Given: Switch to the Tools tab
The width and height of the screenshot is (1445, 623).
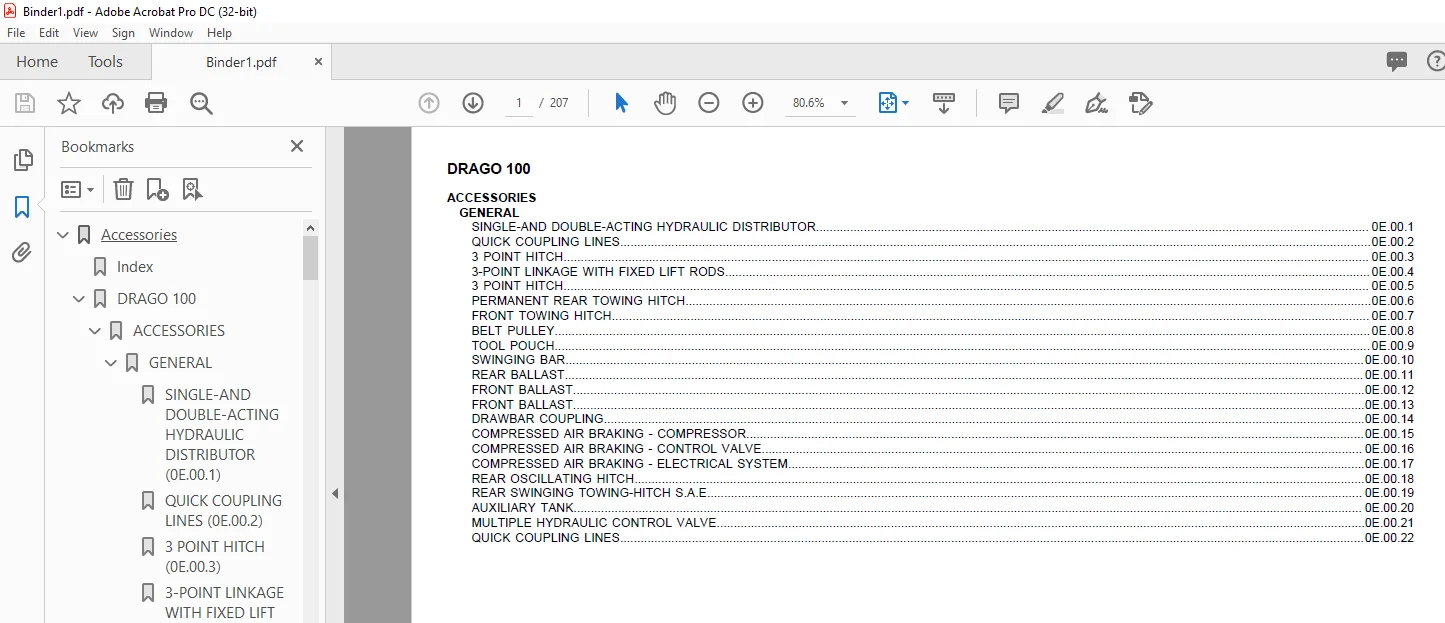Looking at the screenshot, I should pos(105,62).
